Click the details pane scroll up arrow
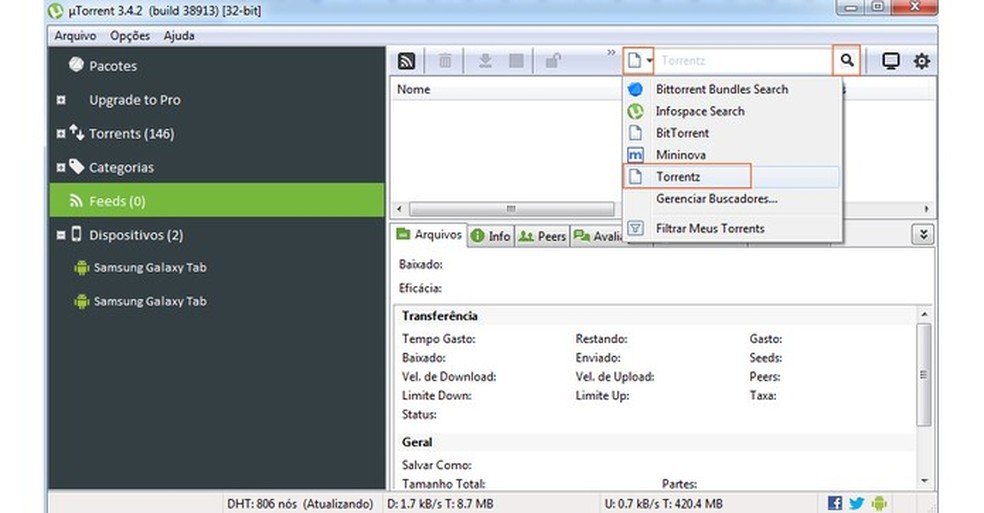The height and width of the screenshot is (513, 984). pos(924,314)
